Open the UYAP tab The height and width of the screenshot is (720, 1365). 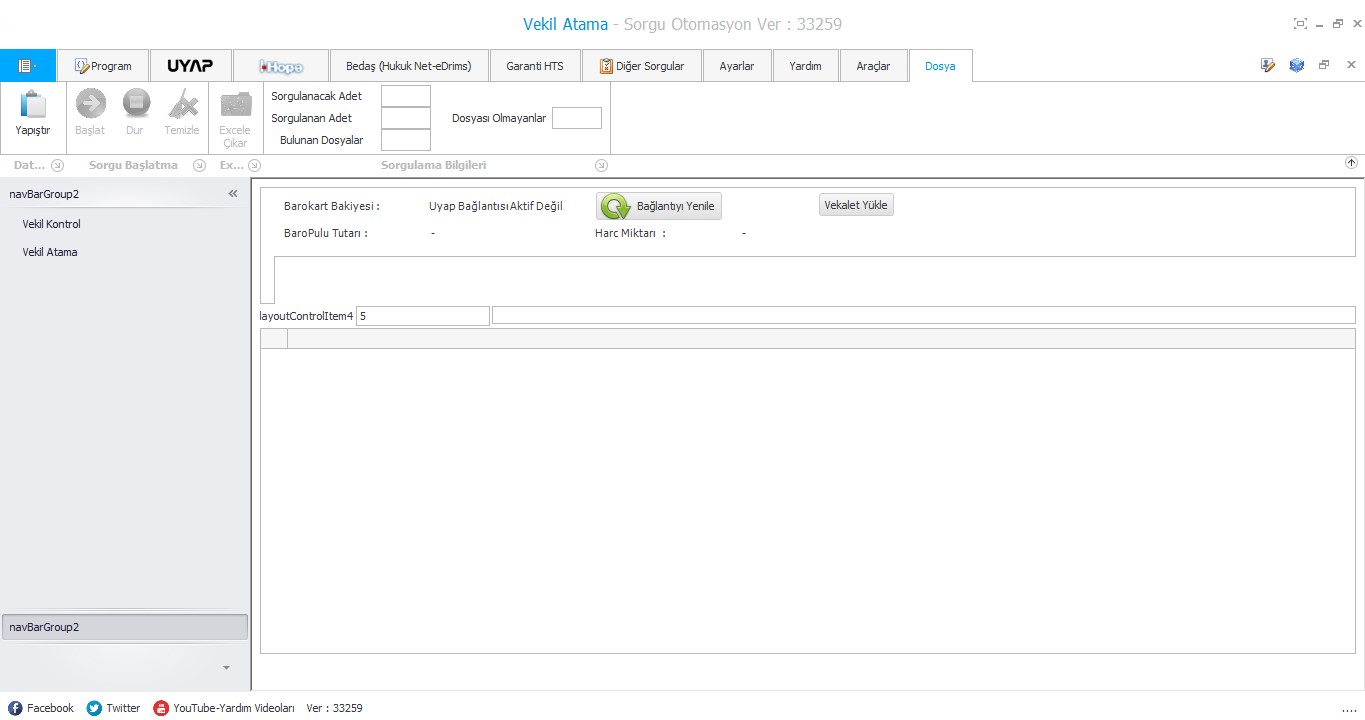click(x=190, y=66)
